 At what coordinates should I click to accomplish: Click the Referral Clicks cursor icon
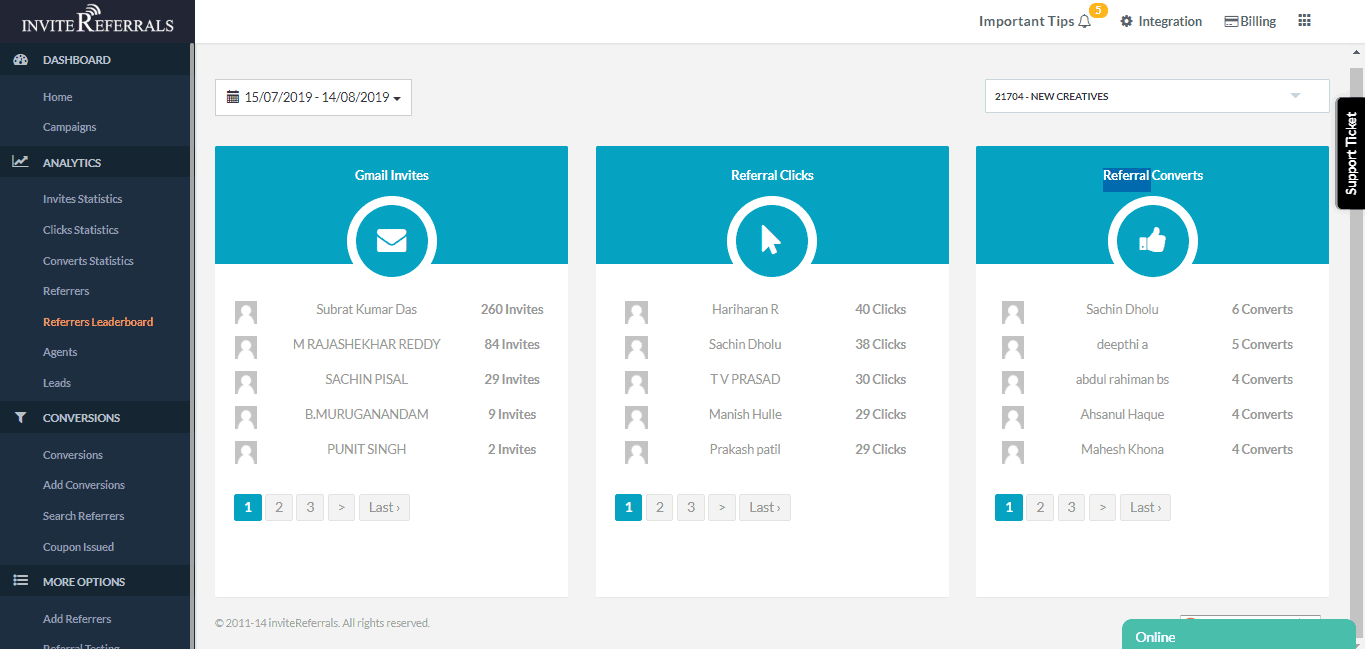point(771,241)
